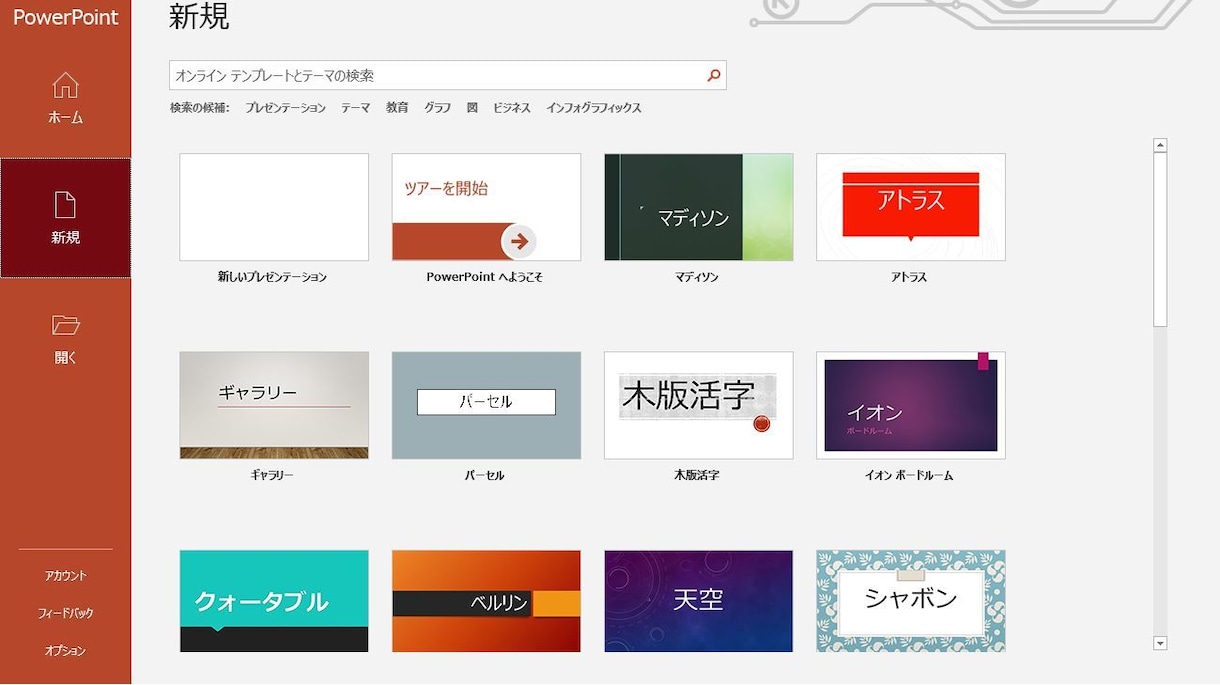1220x685 pixels.
Task: Open フィードバック page
Action: click(x=65, y=613)
